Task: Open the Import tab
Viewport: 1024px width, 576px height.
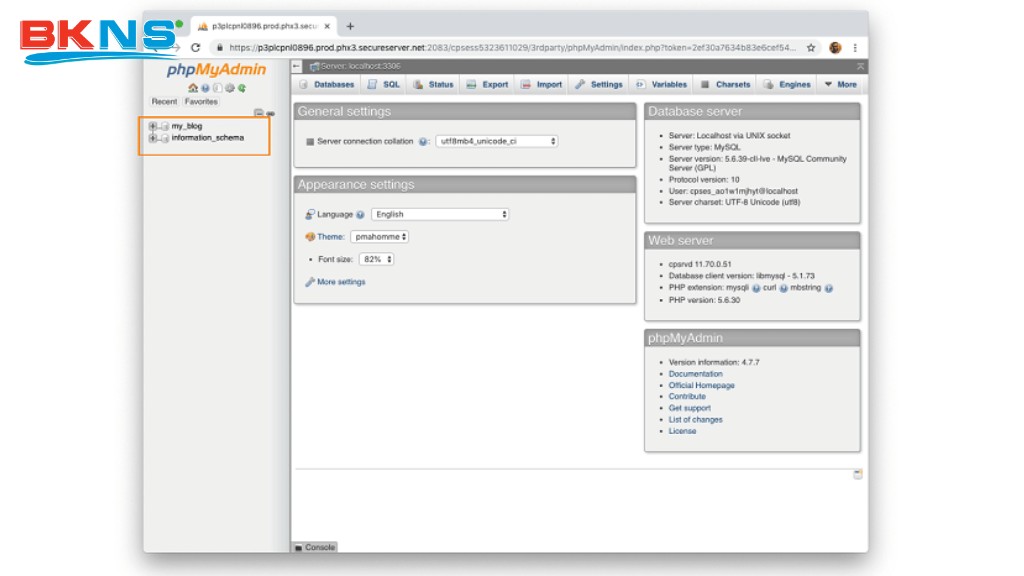Action: pyautogui.click(x=542, y=85)
